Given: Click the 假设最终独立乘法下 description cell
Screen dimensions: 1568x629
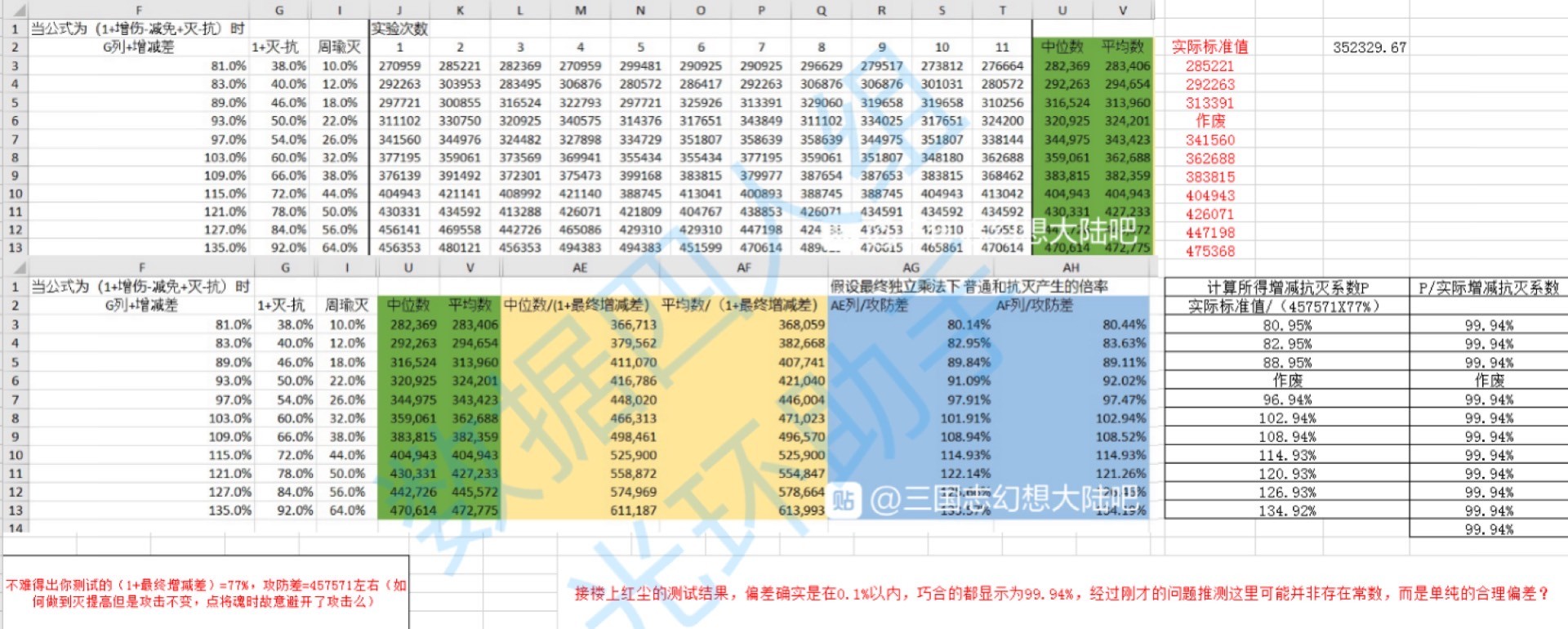Looking at the screenshot, I should tap(969, 287).
